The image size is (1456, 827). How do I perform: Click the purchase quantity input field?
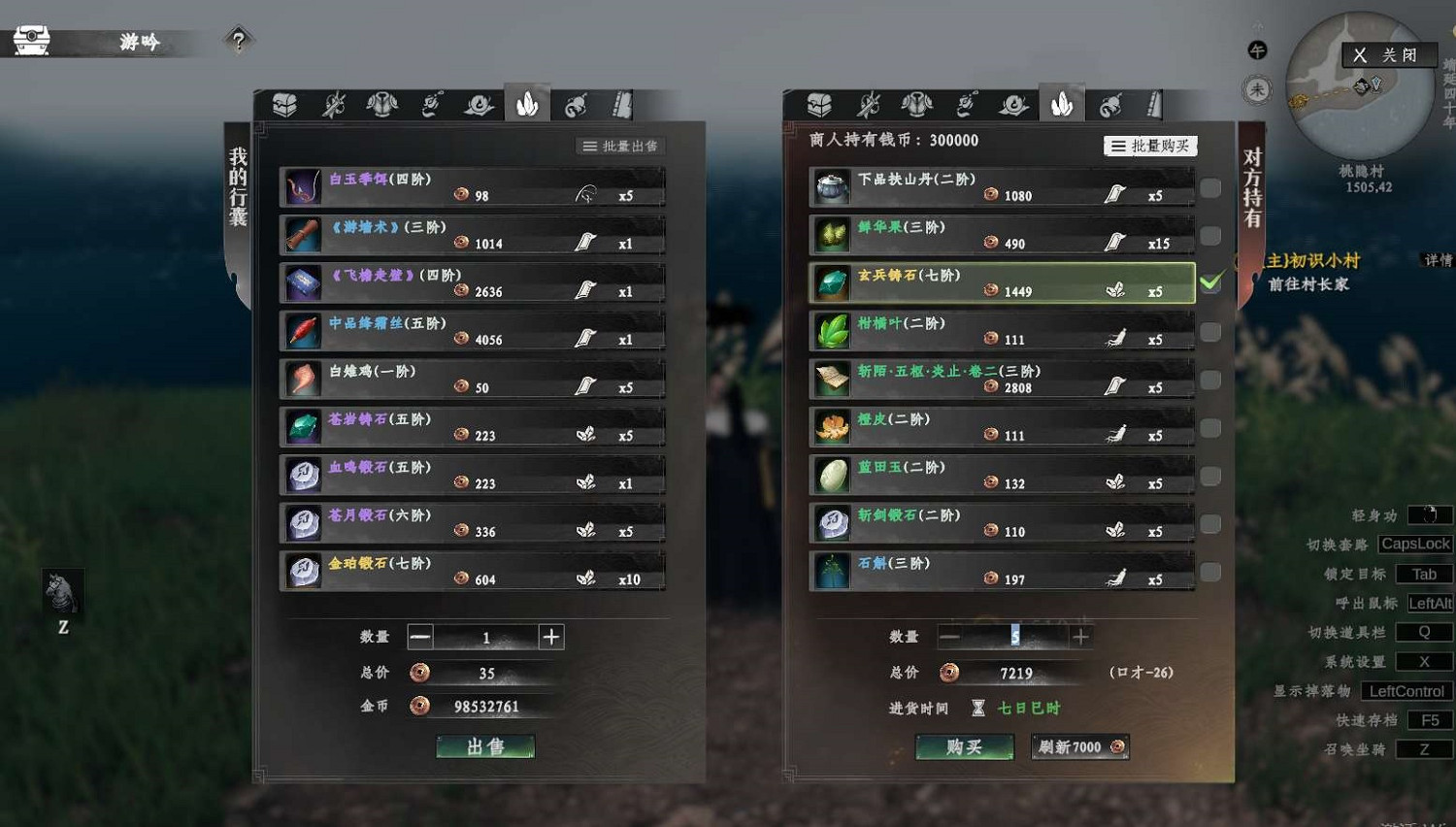[x=1014, y=636]
